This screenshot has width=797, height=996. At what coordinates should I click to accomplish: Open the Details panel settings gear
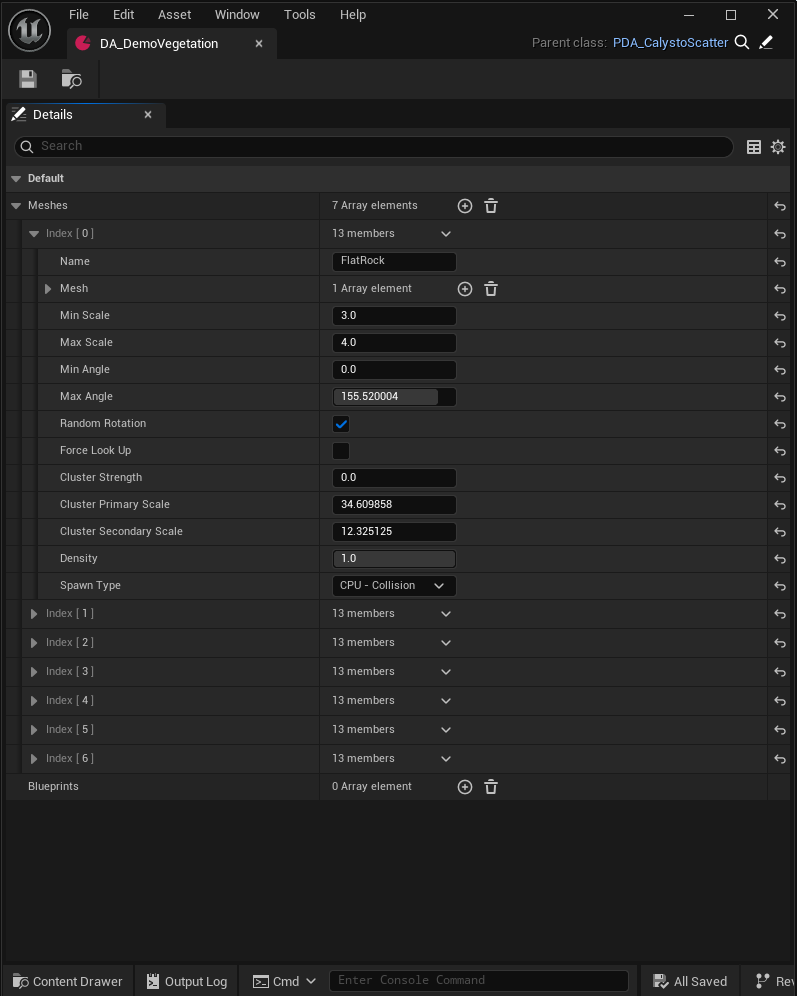[778, 147]
